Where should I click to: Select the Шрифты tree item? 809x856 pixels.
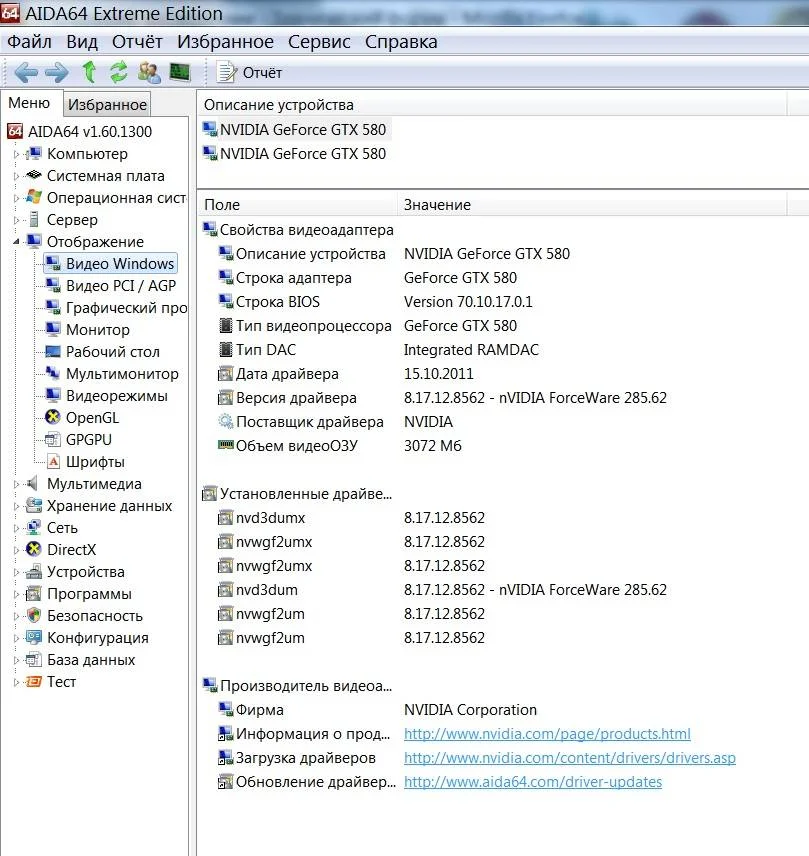(95, 462)
